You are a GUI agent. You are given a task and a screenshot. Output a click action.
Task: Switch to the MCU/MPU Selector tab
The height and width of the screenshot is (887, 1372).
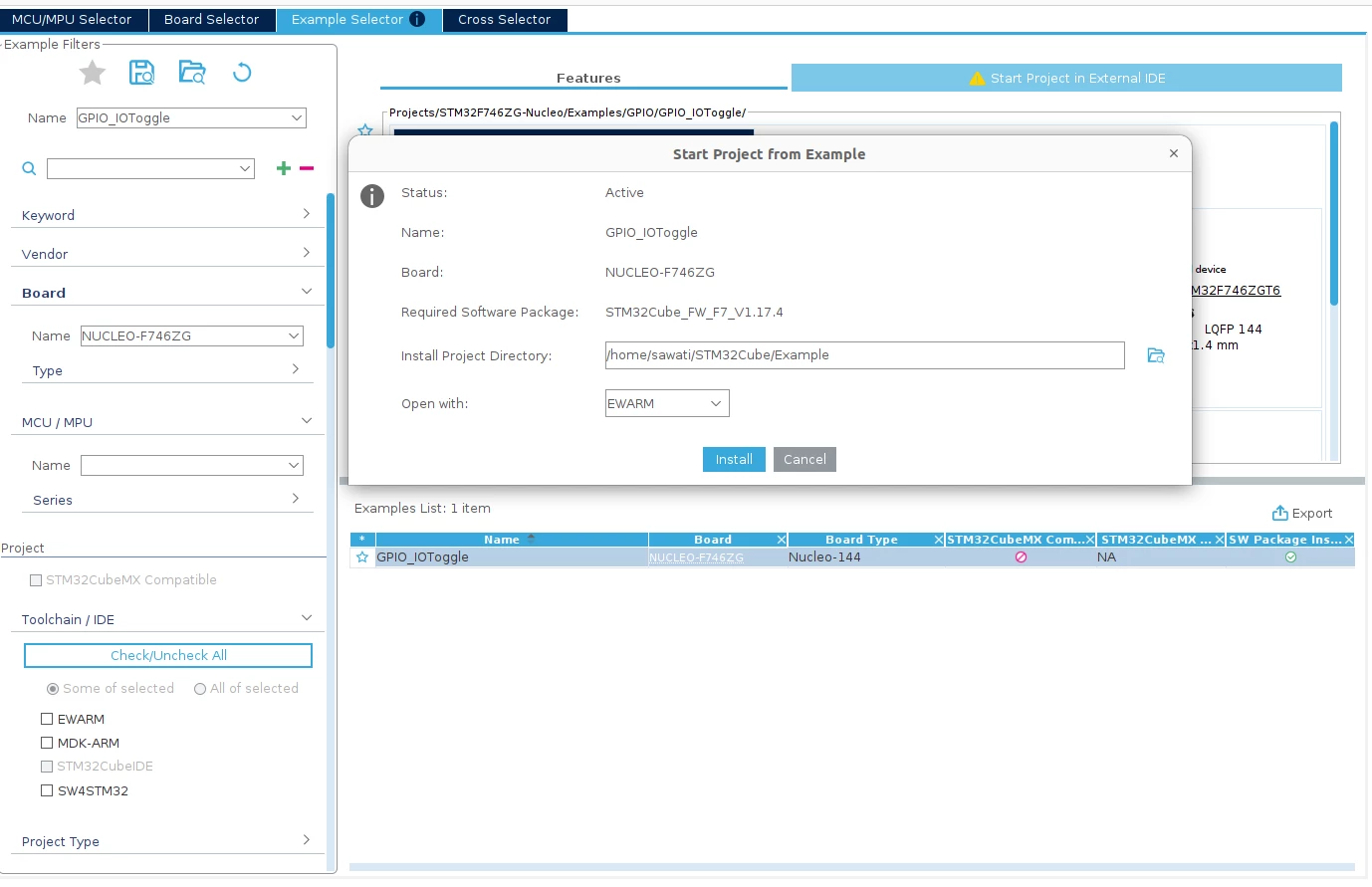72,20
